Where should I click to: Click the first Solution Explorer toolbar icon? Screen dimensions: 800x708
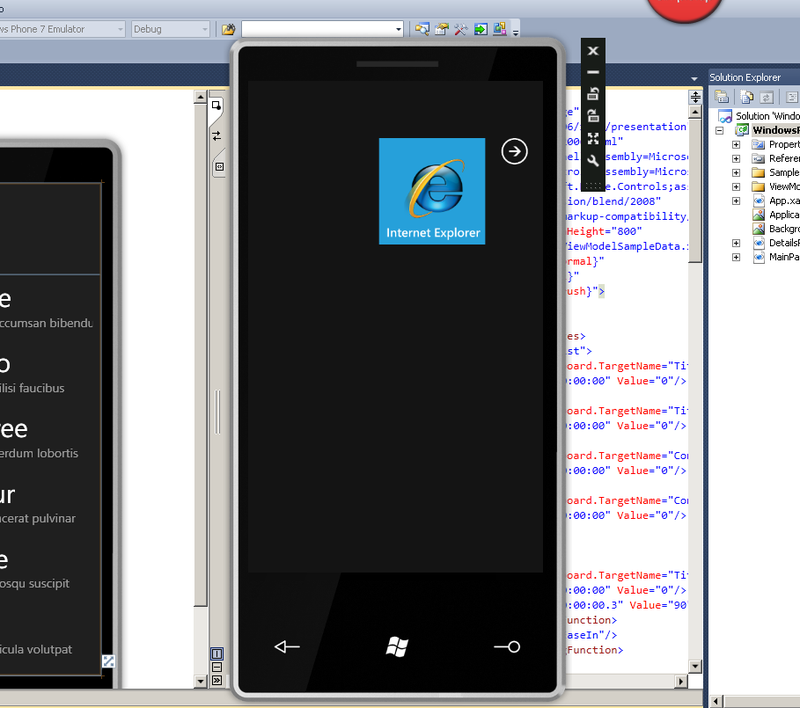pyautogui.click(x=721, y=97)
